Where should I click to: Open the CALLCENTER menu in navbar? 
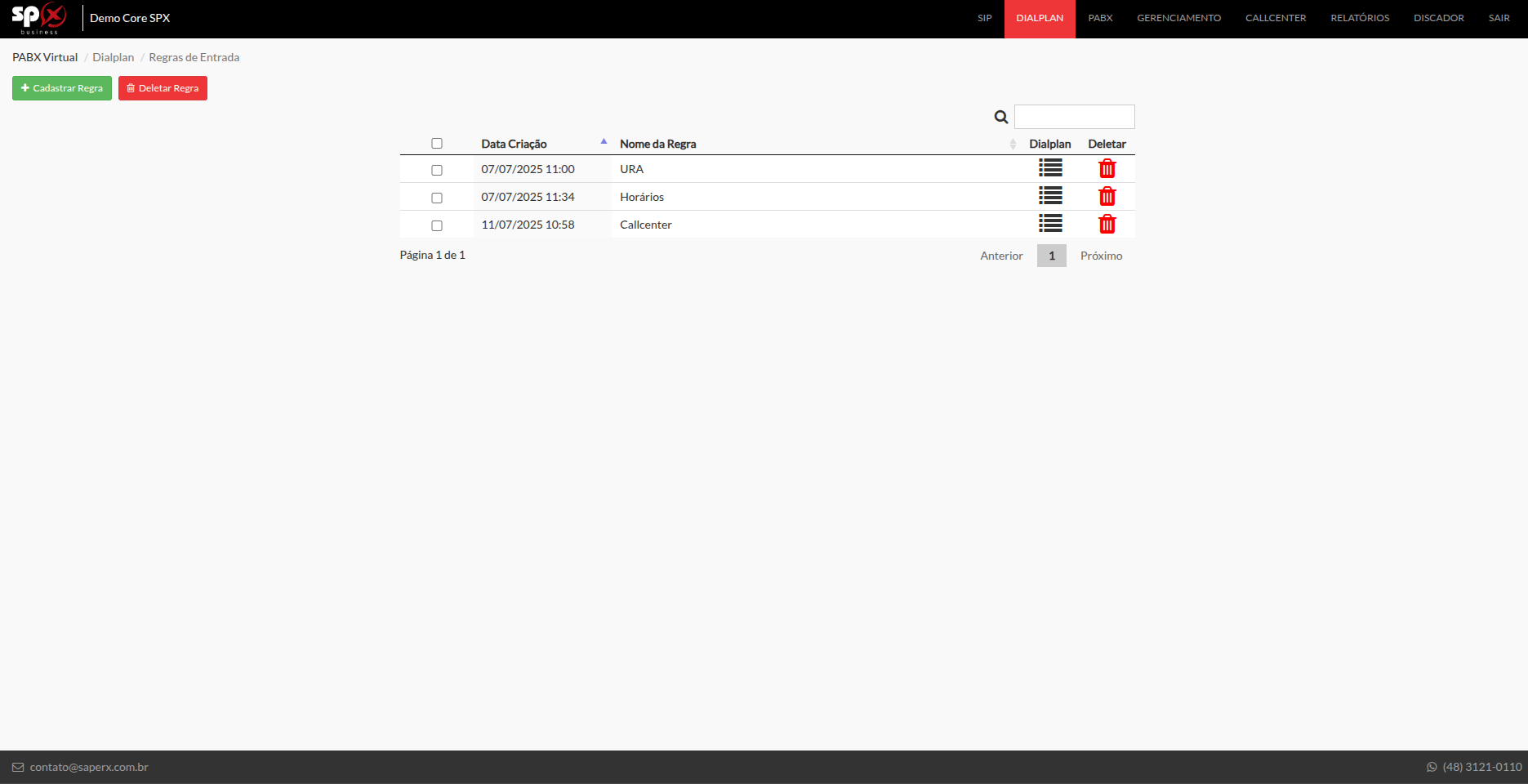1275,18
